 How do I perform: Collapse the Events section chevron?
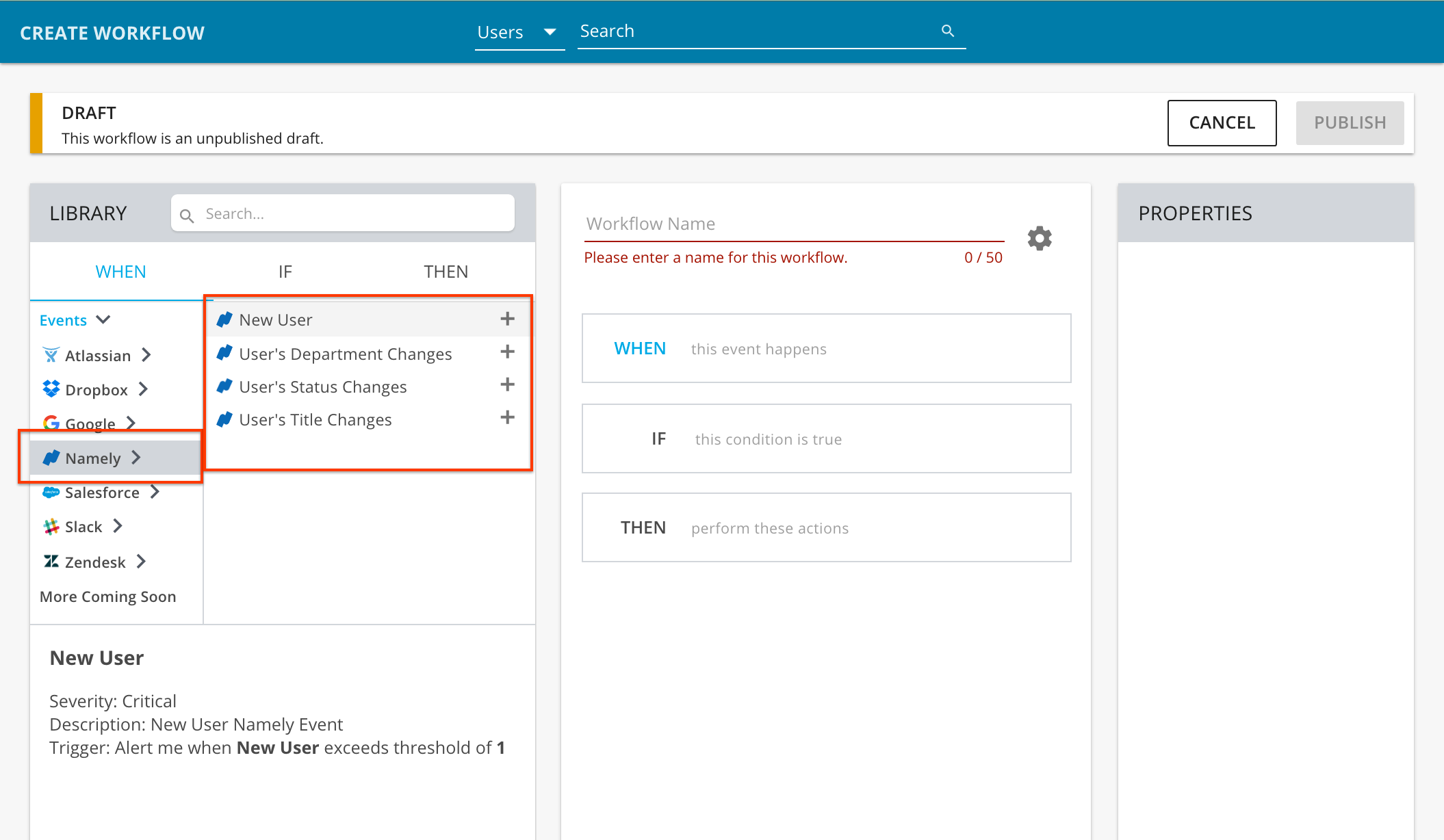103,319
